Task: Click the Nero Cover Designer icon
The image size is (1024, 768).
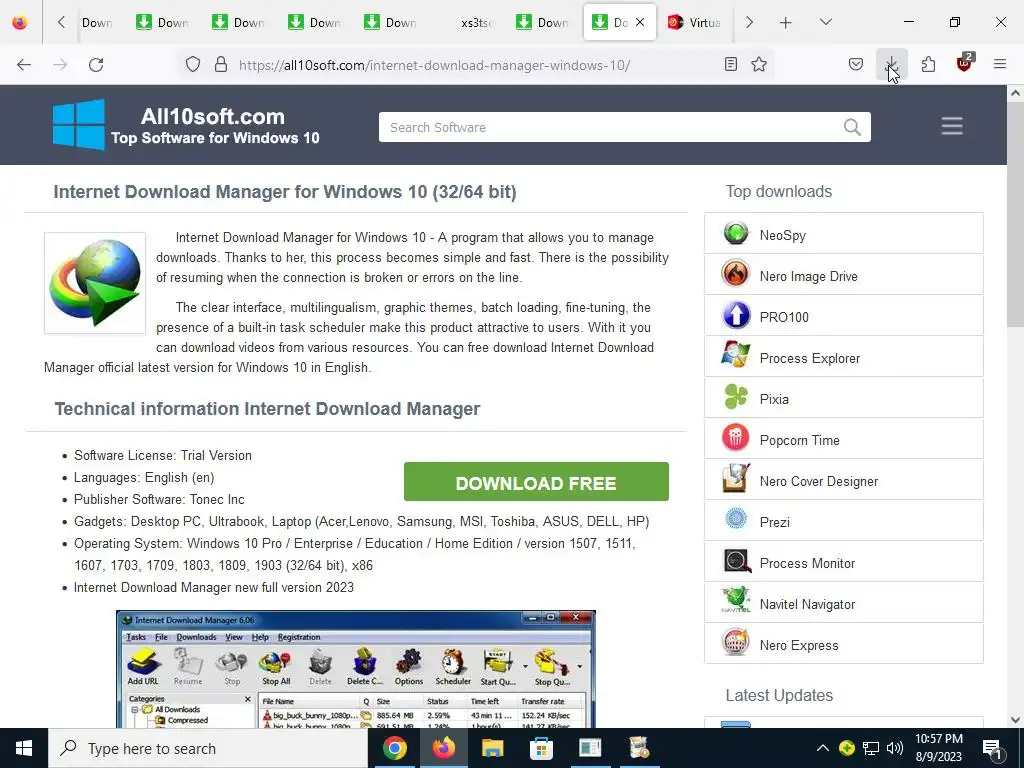Action: [736, 479]
